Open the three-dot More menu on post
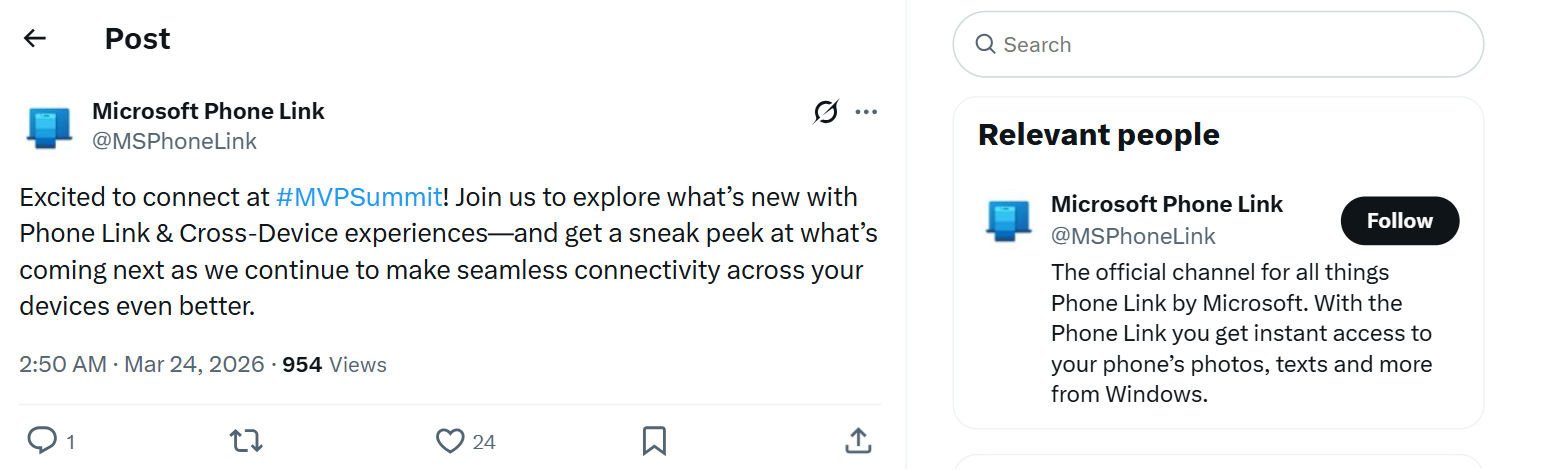The image size is (1552, 470). pos(866,112)
